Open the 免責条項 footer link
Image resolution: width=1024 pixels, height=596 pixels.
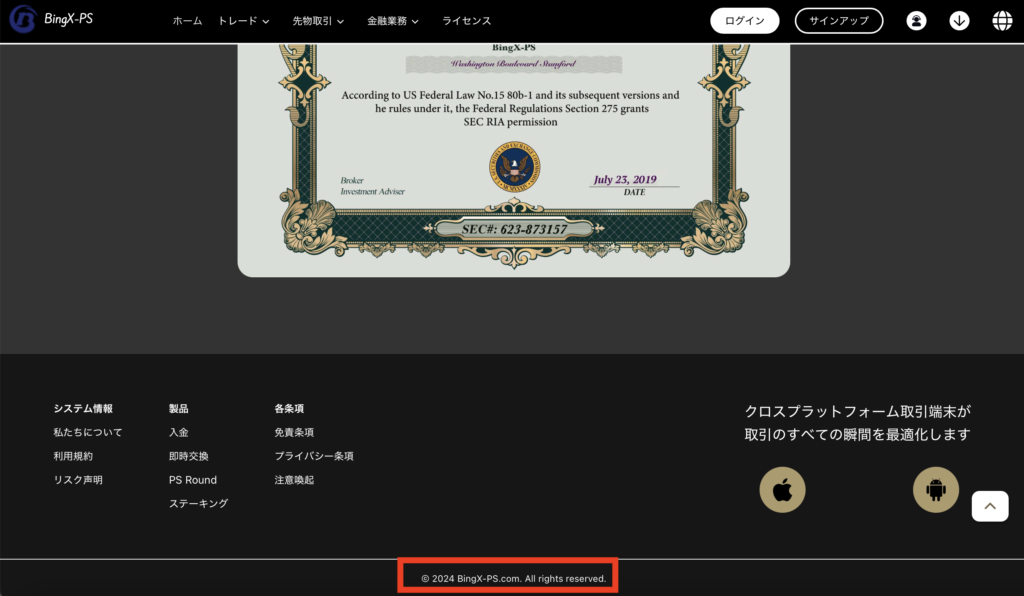[x=294, y=432]
